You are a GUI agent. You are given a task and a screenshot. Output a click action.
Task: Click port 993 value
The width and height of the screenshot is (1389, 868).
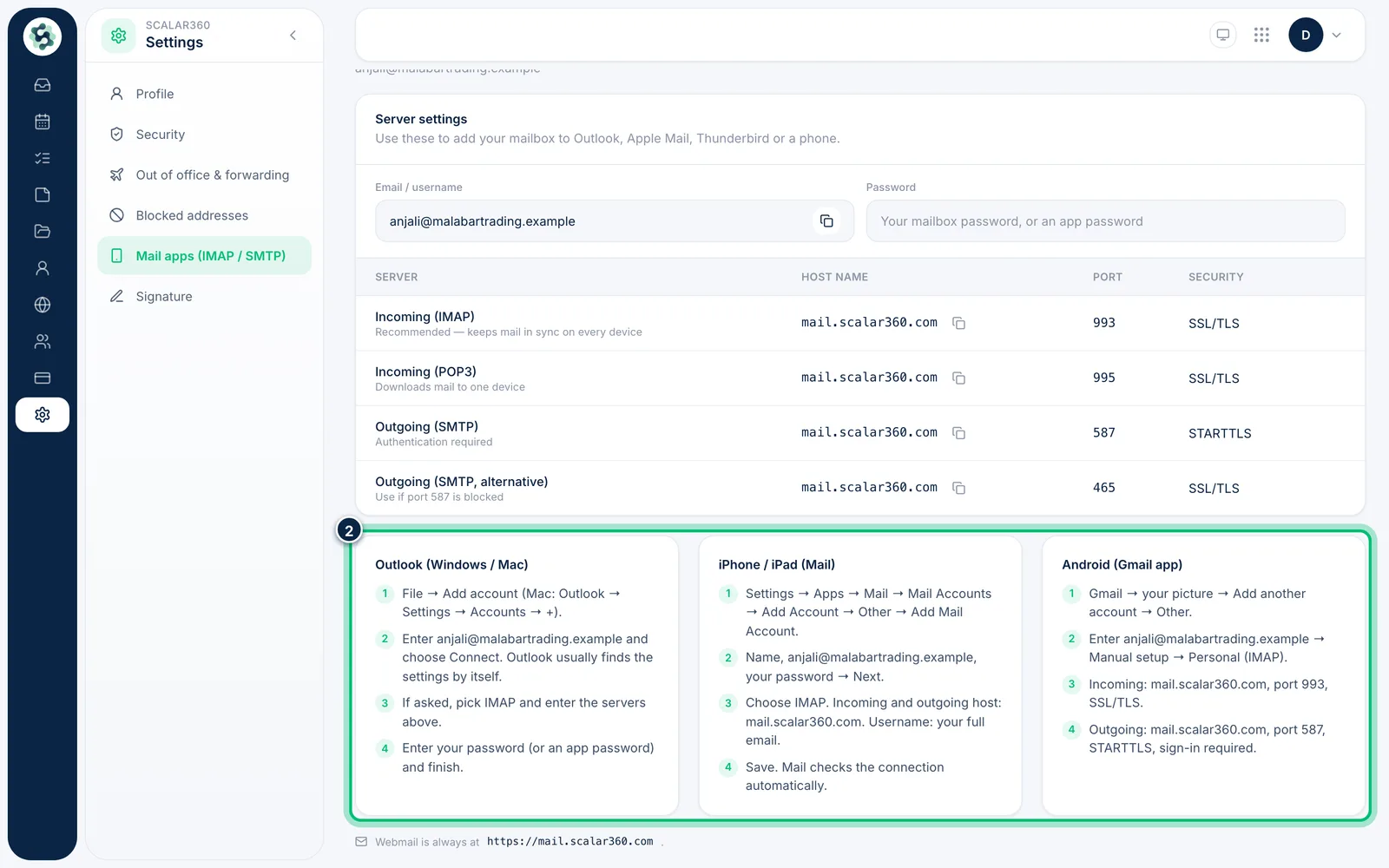tap(1103, 323)
